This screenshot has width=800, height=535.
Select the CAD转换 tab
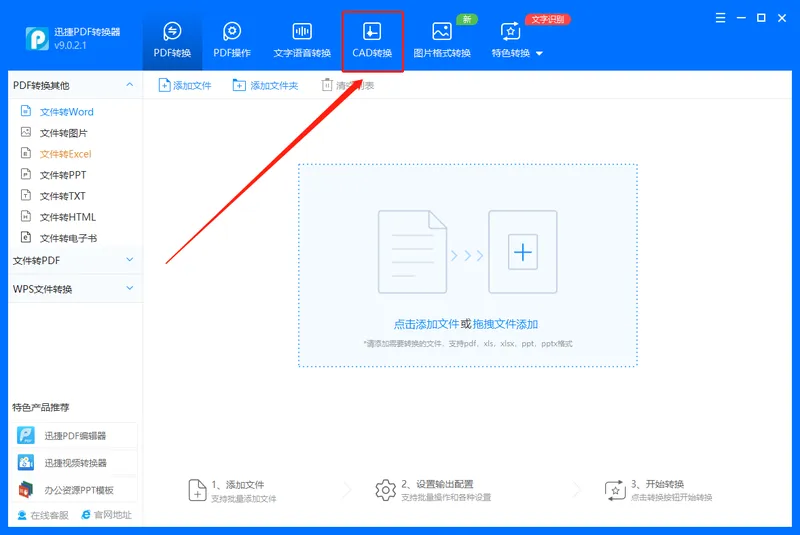(372, 41)
